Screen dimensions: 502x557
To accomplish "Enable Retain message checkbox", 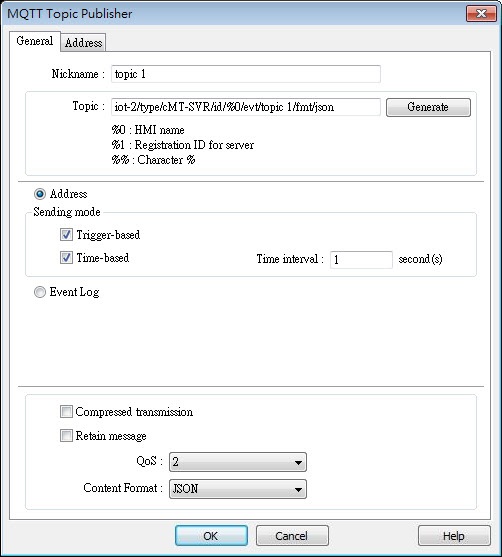I will (66, 436).
